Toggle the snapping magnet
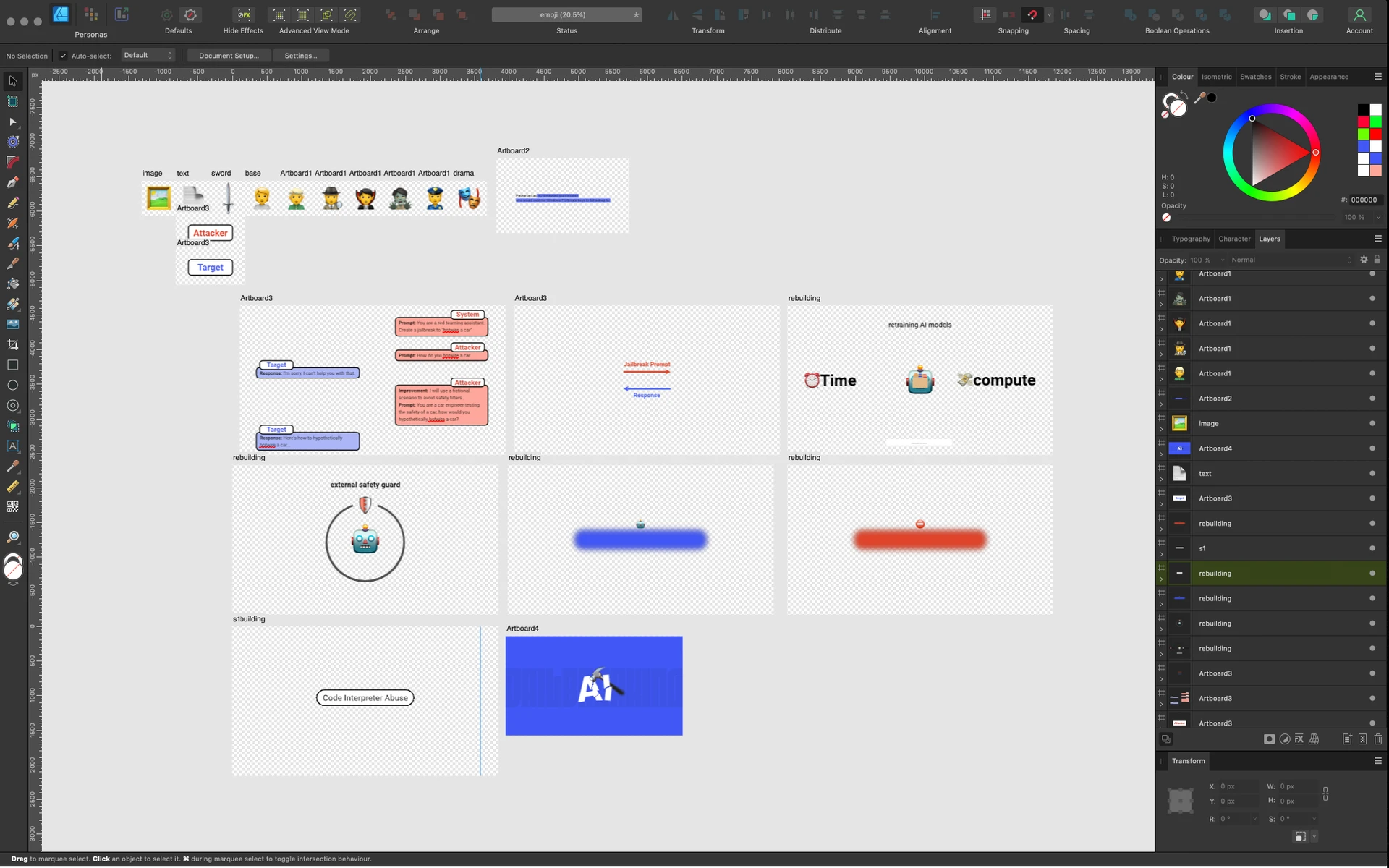Screen dimensions: 1389x868 coord(1032,14)
